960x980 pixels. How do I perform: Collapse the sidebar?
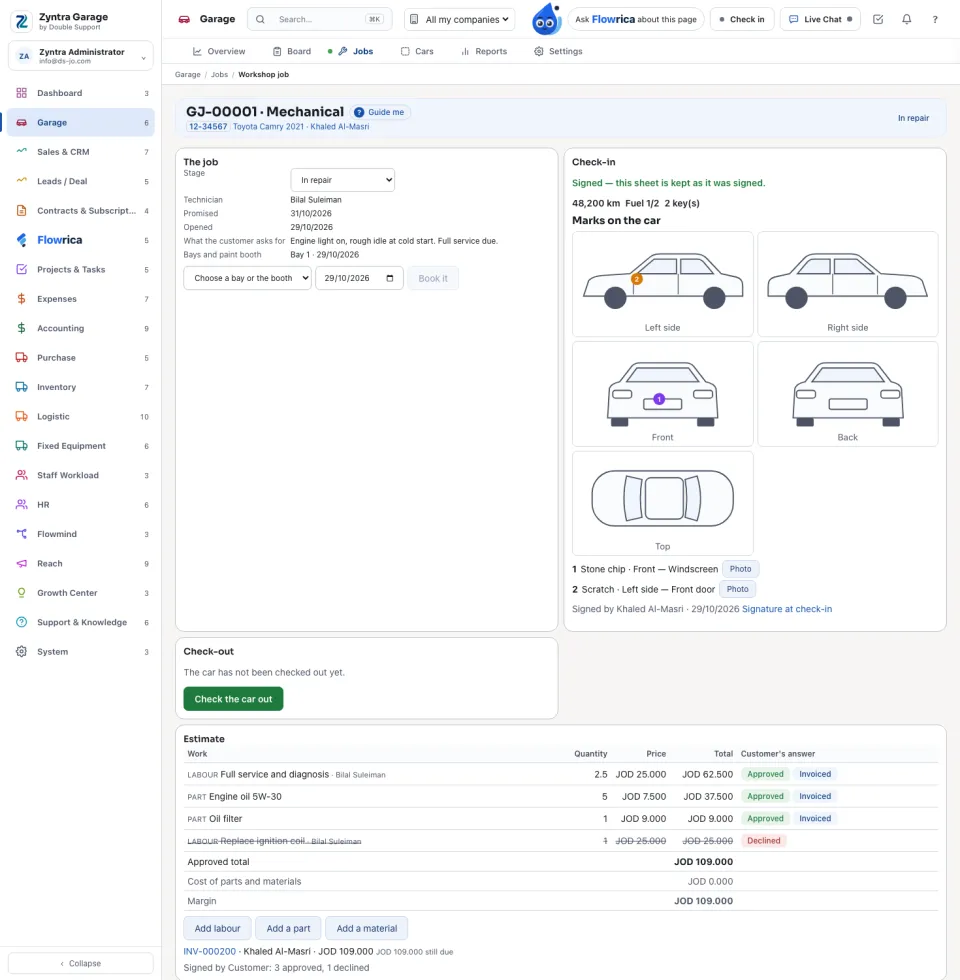click(81, 963)
